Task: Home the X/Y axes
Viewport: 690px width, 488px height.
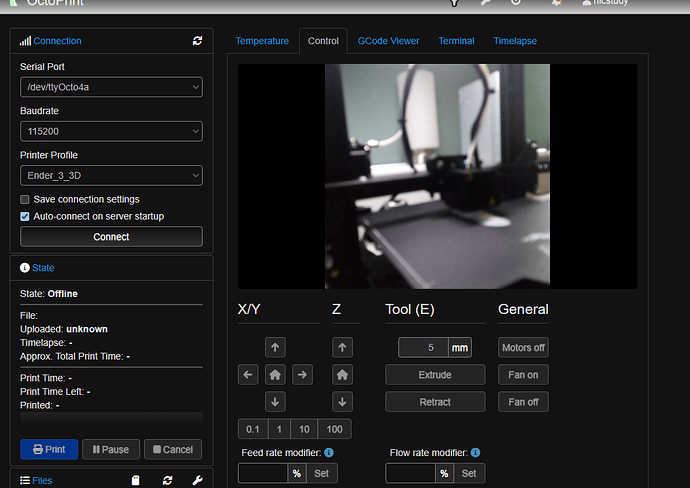Action: tap(275, 375)
